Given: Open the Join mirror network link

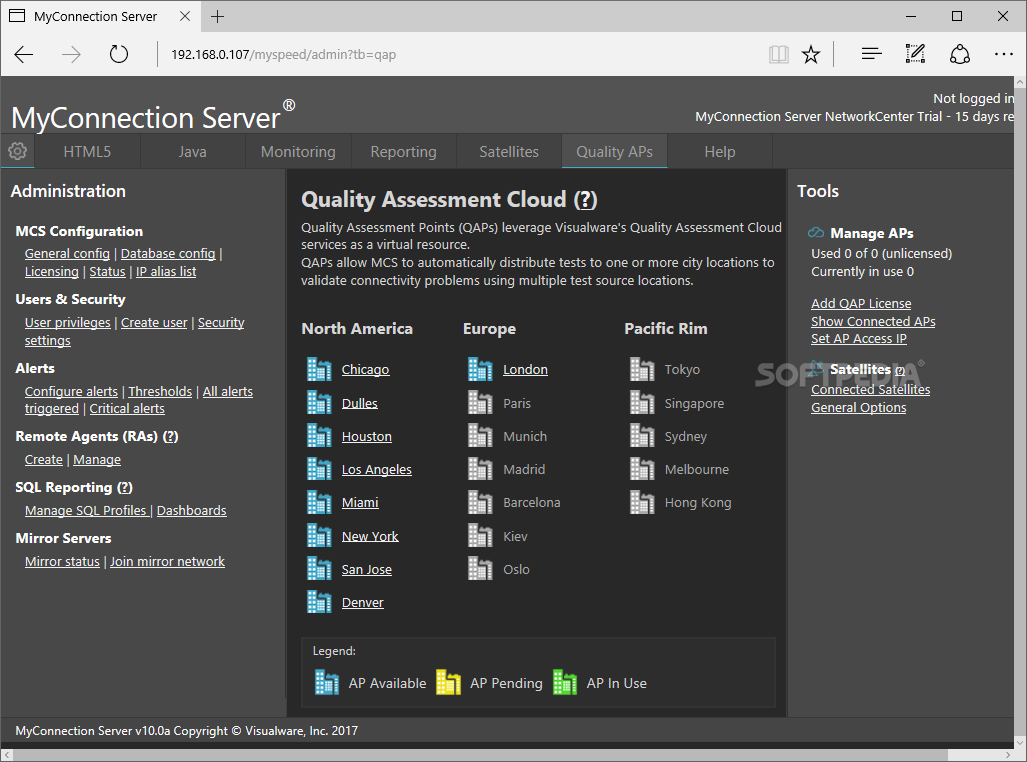Looking at the screenshot, I should (167, 562).
